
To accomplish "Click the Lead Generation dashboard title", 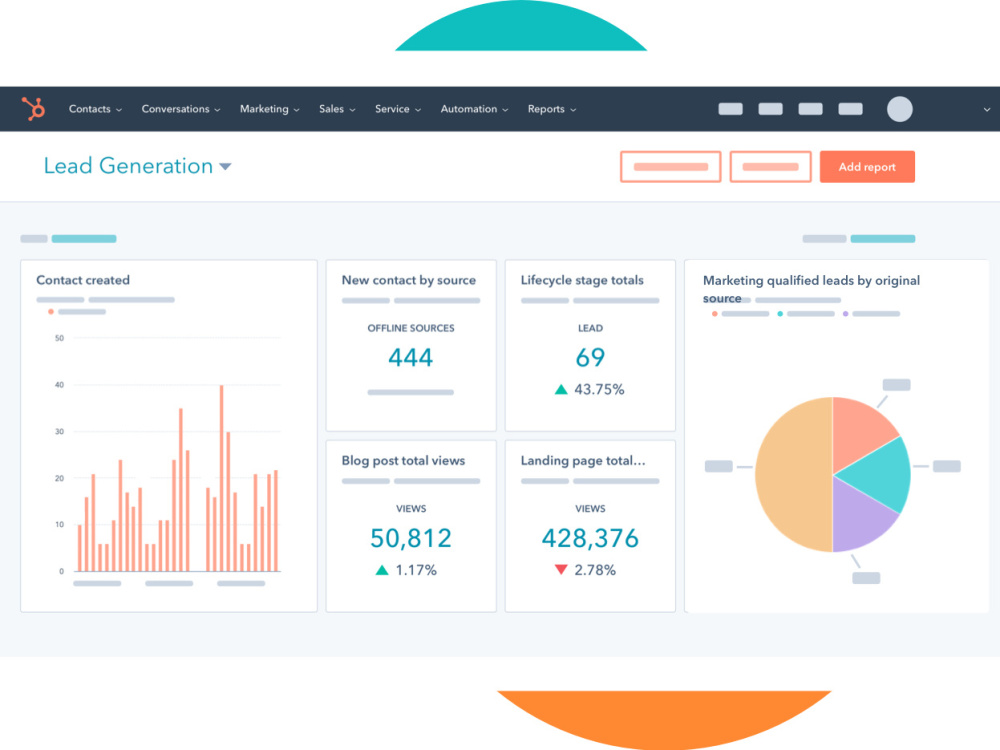I will pos(128,166).
